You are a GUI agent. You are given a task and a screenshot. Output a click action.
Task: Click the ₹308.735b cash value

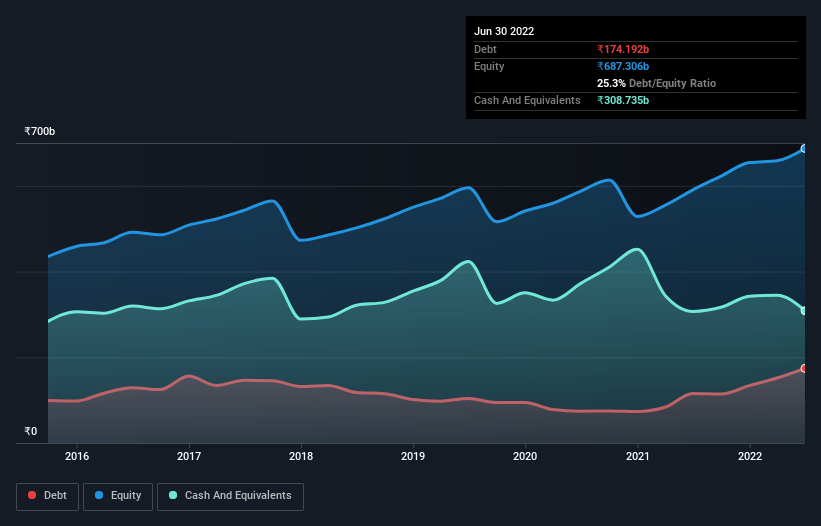pyautogui.click(x=623, y=100)
